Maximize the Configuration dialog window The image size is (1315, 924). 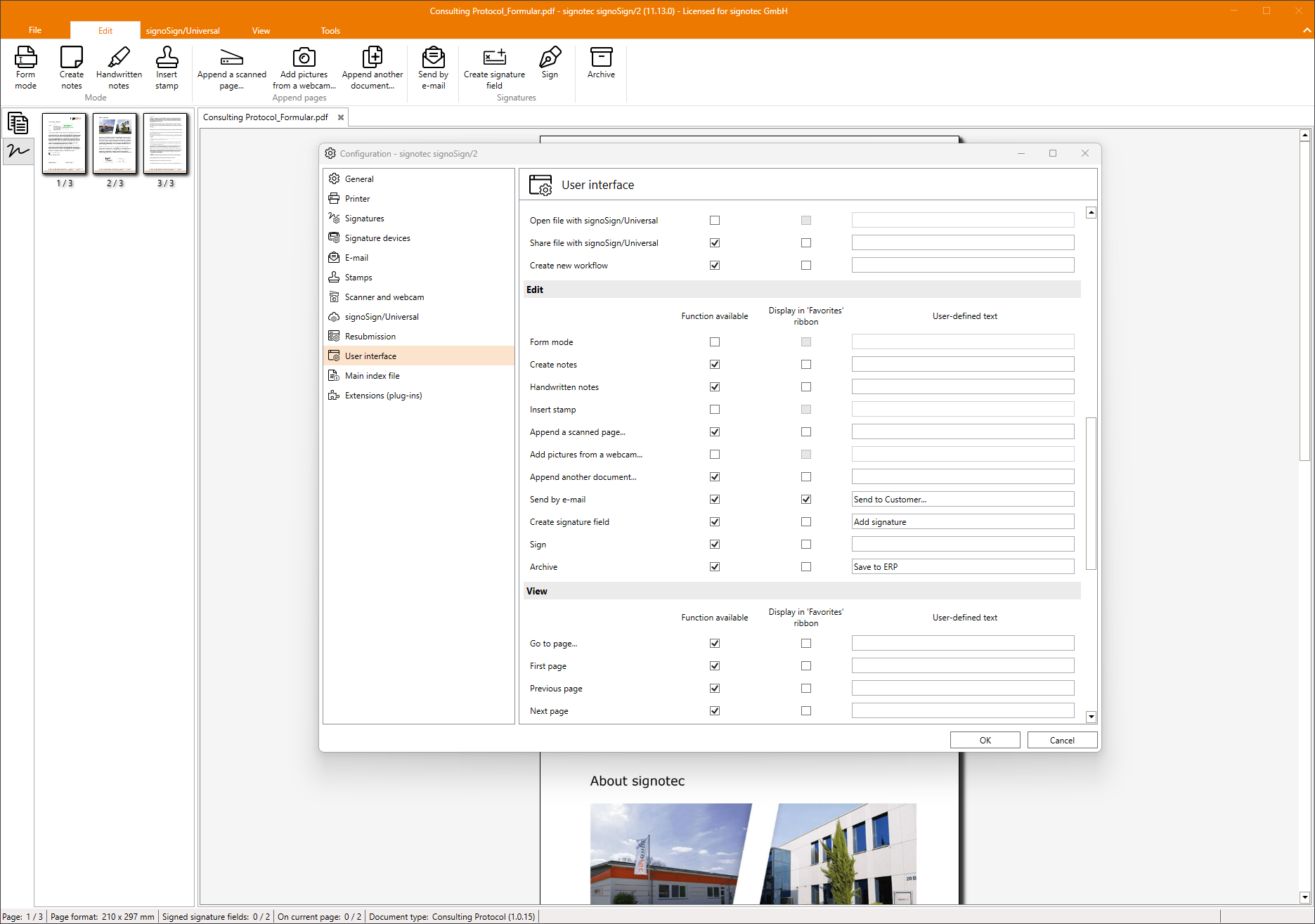pyautogui.click(x=1053, y=153)
